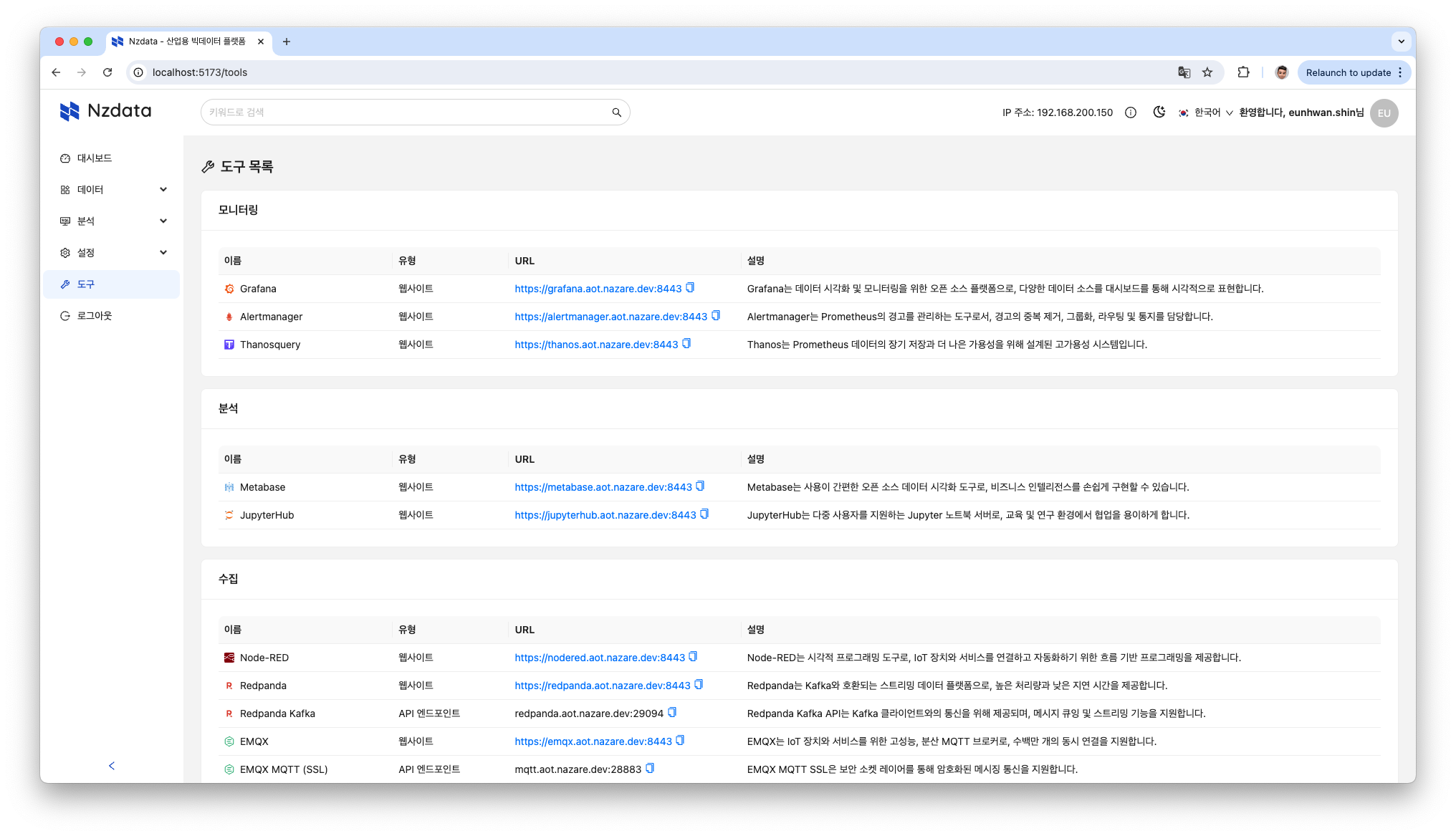
Task: Click the EMQX MQTT (SSL) row name
Action: 284,769
